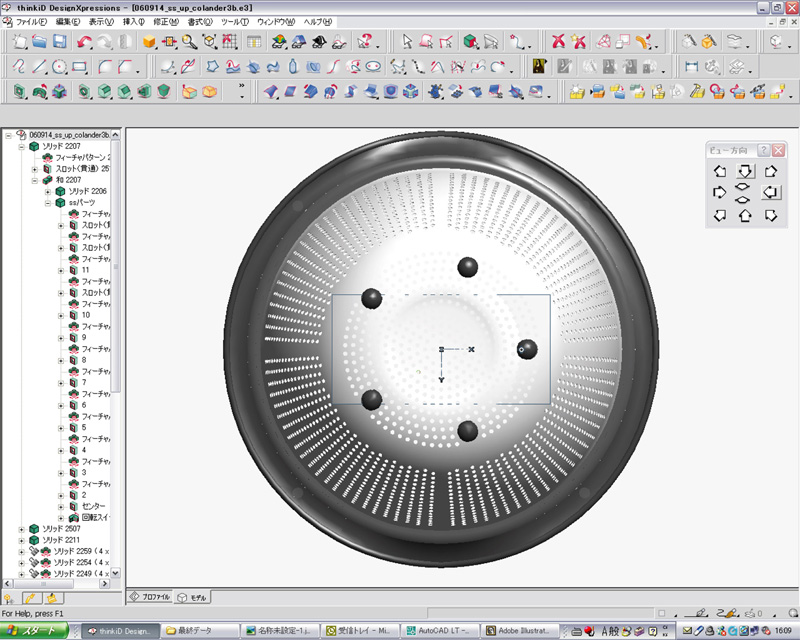This screenshot has height=640, width=800.
Task: Click the open folder icon in toolbar
Action: click(x=39, y=41)
